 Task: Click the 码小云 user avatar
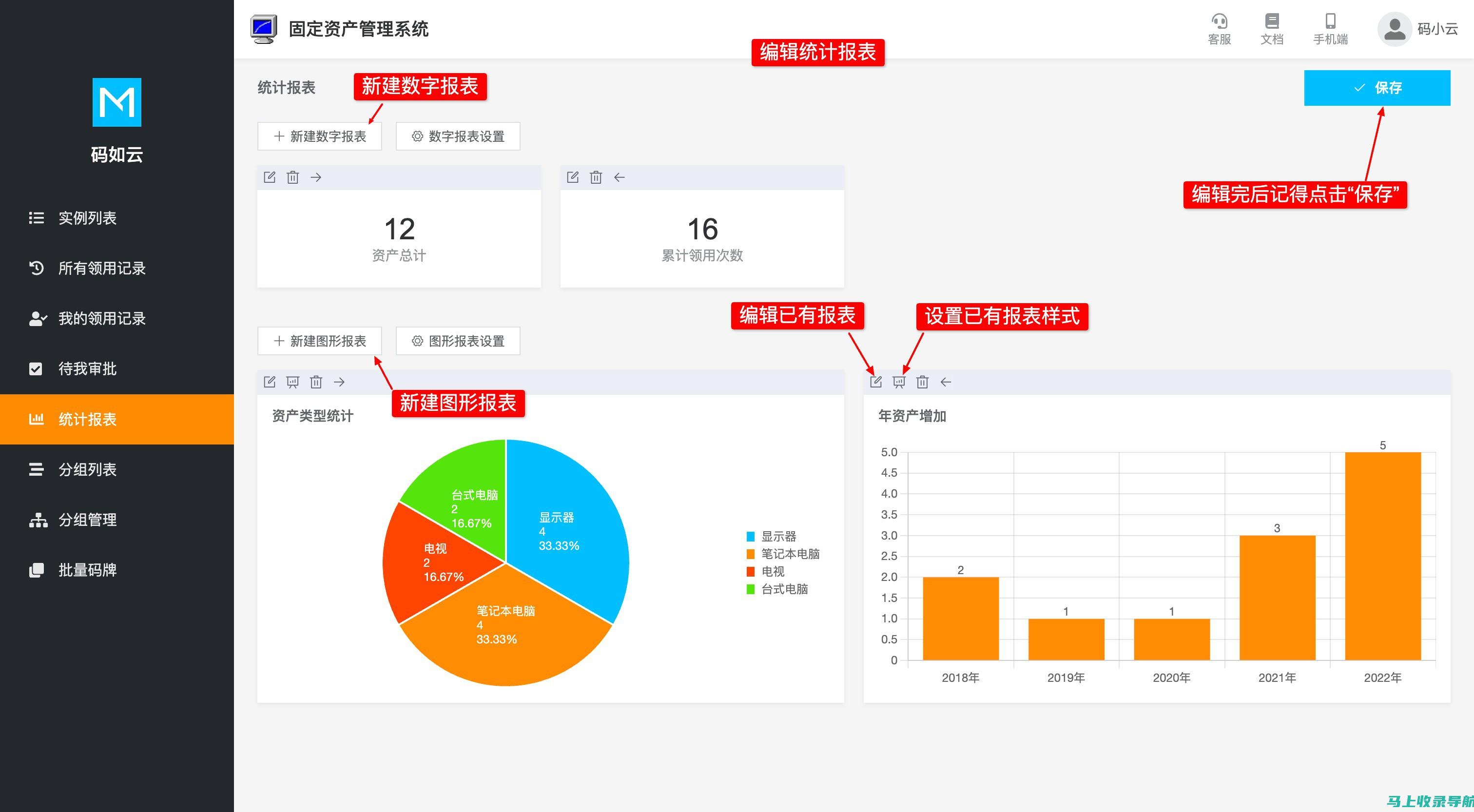(1395, 29)
